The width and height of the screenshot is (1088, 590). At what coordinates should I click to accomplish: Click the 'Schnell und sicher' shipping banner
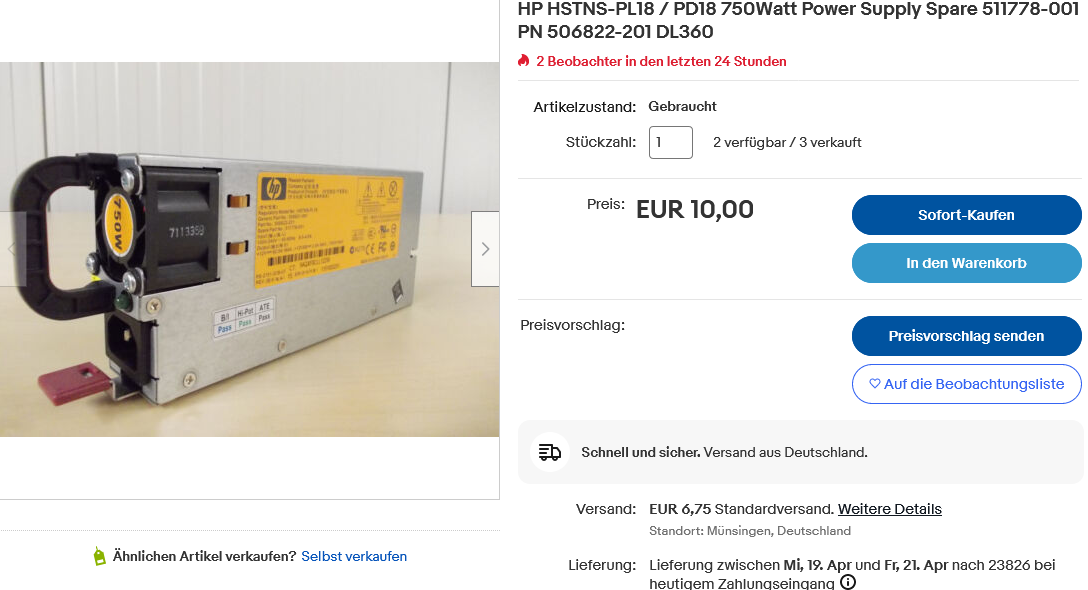800,452
